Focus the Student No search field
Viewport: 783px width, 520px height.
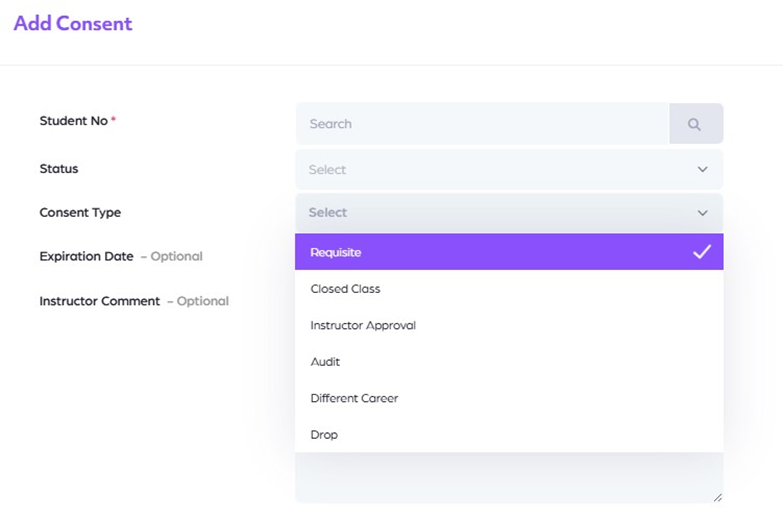click(482, 124)
